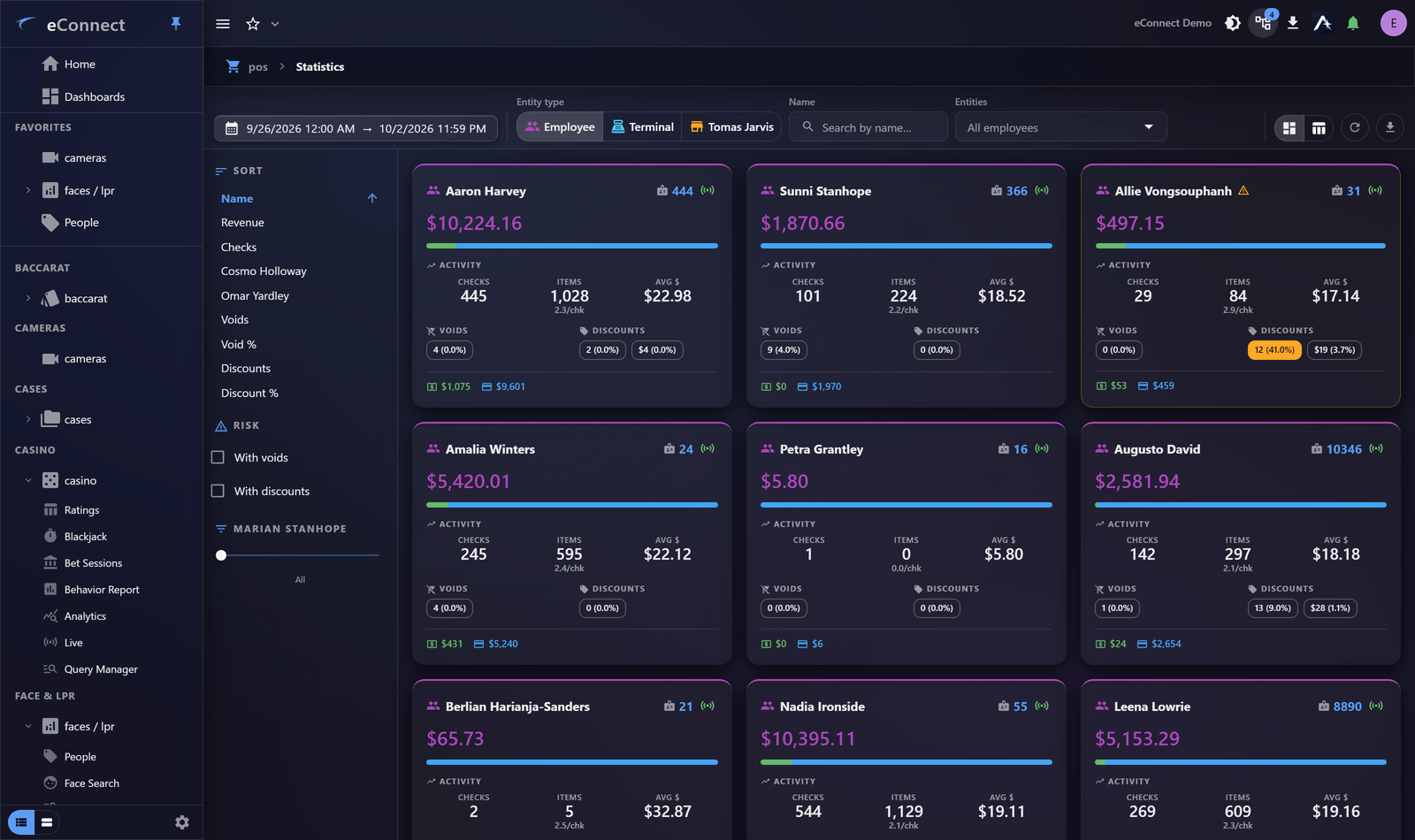Click the pos breadcrumb link
The height and width of the screenshot is (840, 1415).
point(257,67)
